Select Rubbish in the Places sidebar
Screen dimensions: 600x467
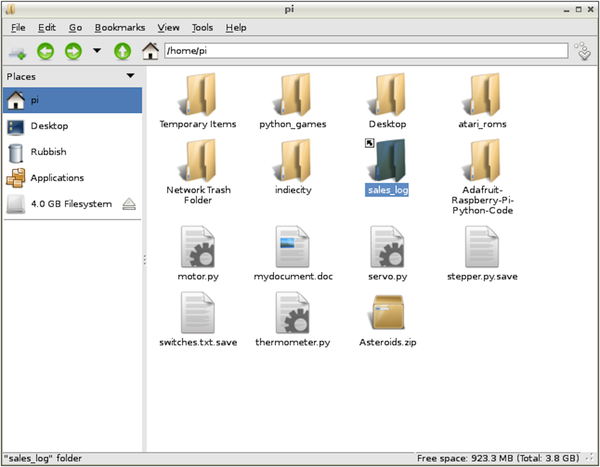(x=47, y=152)
